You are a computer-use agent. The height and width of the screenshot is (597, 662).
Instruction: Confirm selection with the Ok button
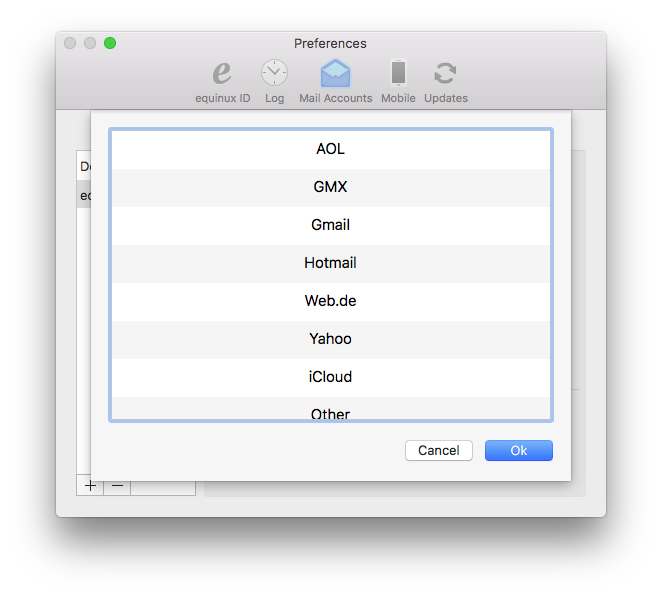(x=518, y=450)
